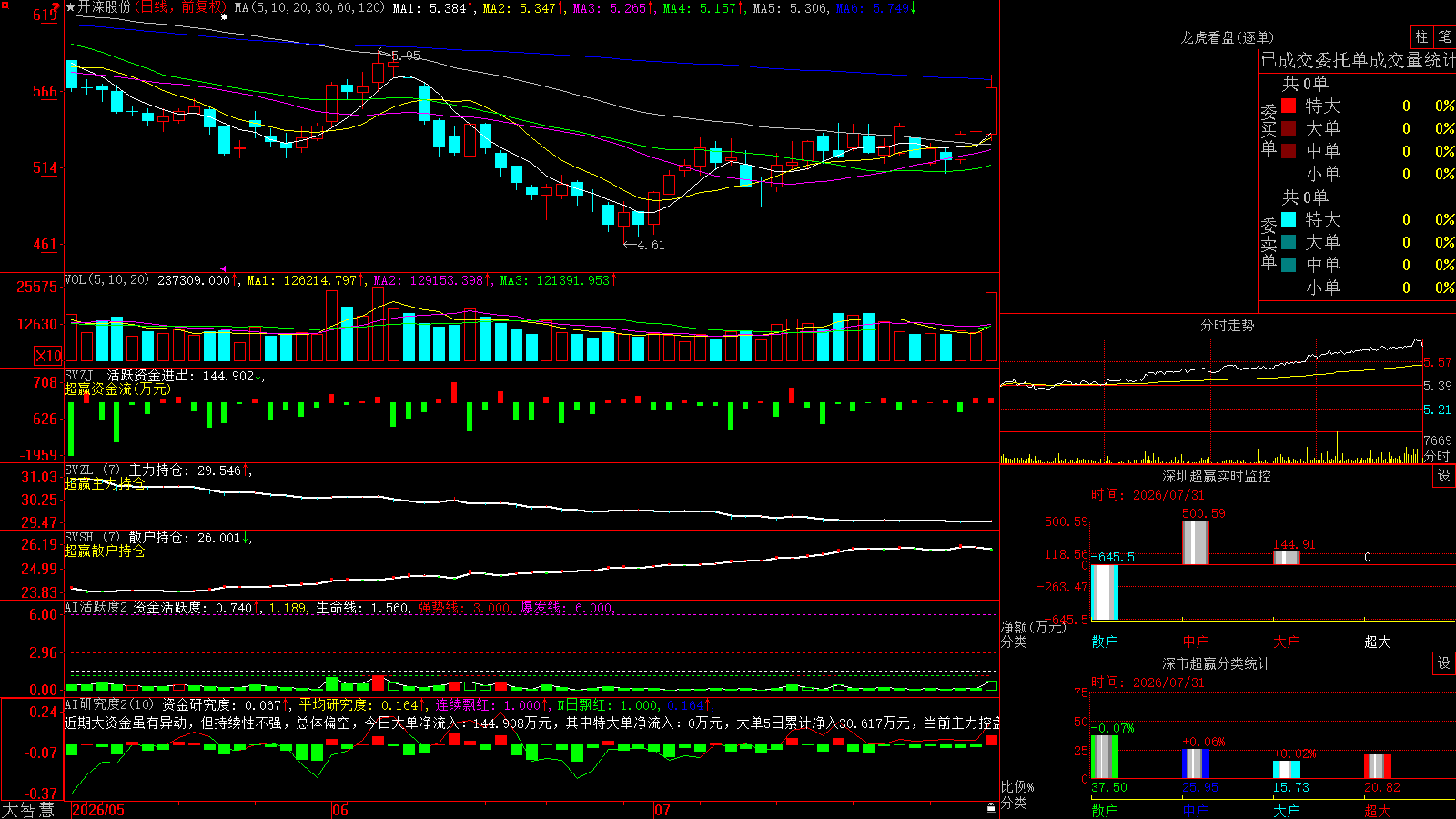The height and width of the screenshot is (819, 1456).
Task: Switch to 柱 bar display mode
Action: 1421,36
